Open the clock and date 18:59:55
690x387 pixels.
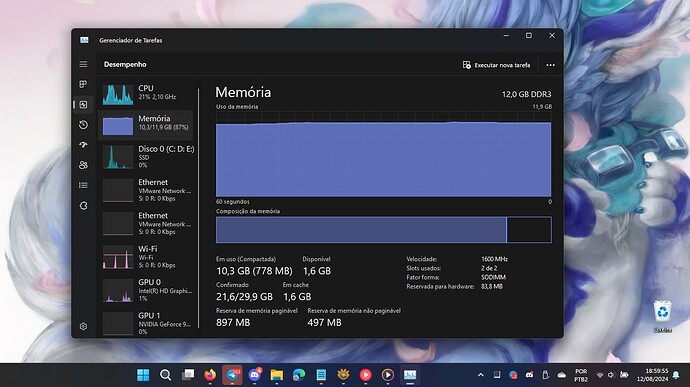click(652, 375)
